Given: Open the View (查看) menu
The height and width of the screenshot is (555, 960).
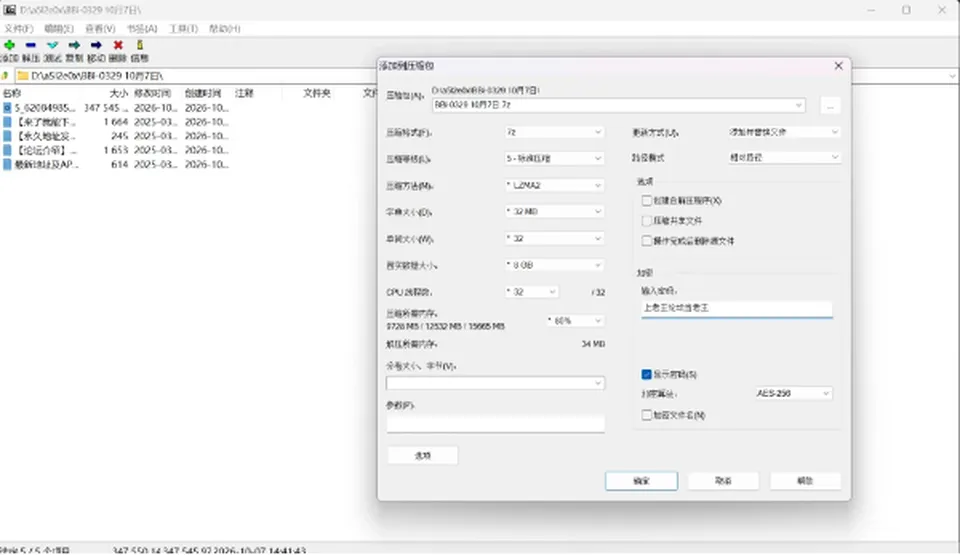Looking at the screenshot, I should tap(100, 29).
